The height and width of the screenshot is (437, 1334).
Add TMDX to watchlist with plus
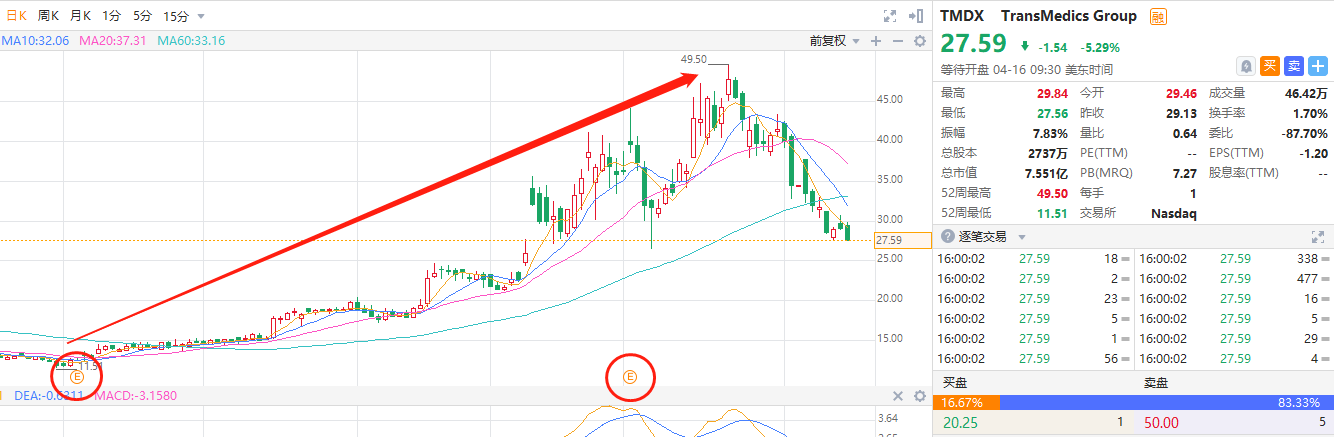(x=1316, y=65)
